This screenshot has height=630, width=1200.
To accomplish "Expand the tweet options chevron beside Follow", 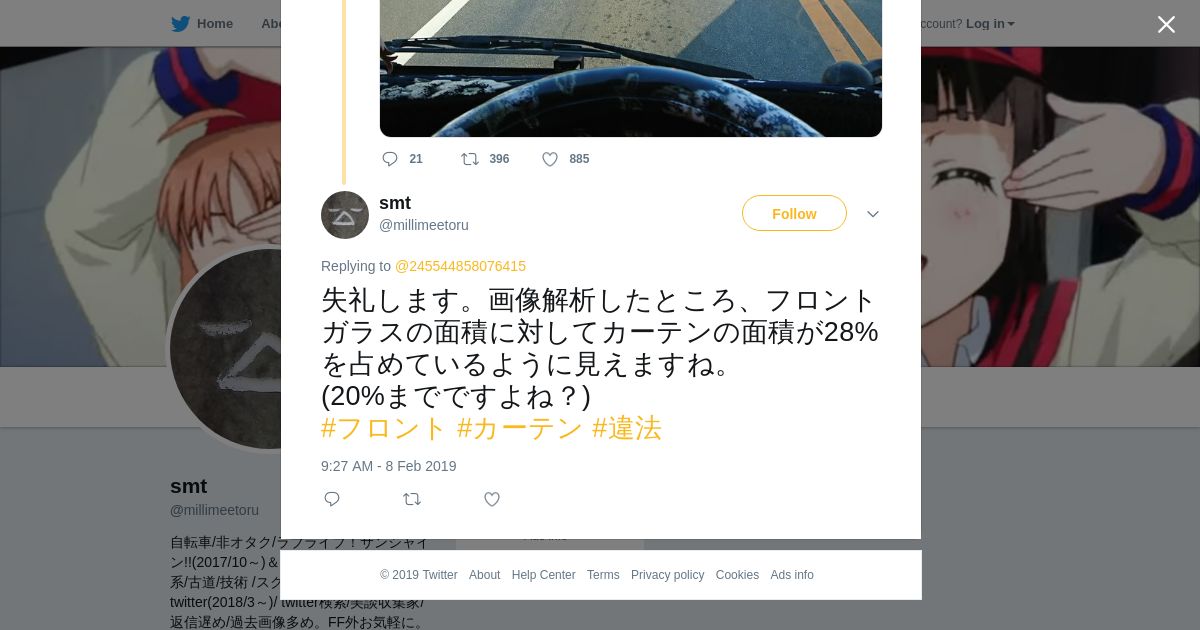I will point(873,214).
